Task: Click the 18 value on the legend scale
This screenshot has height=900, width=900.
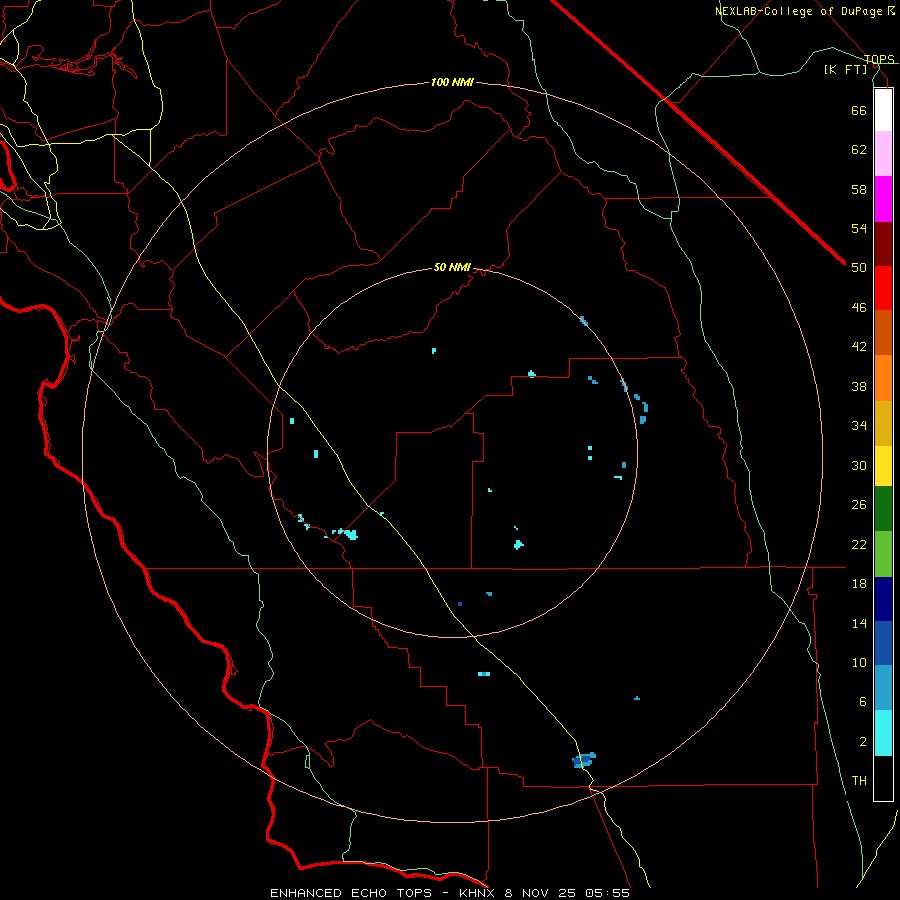Action: tap(859, 584)
